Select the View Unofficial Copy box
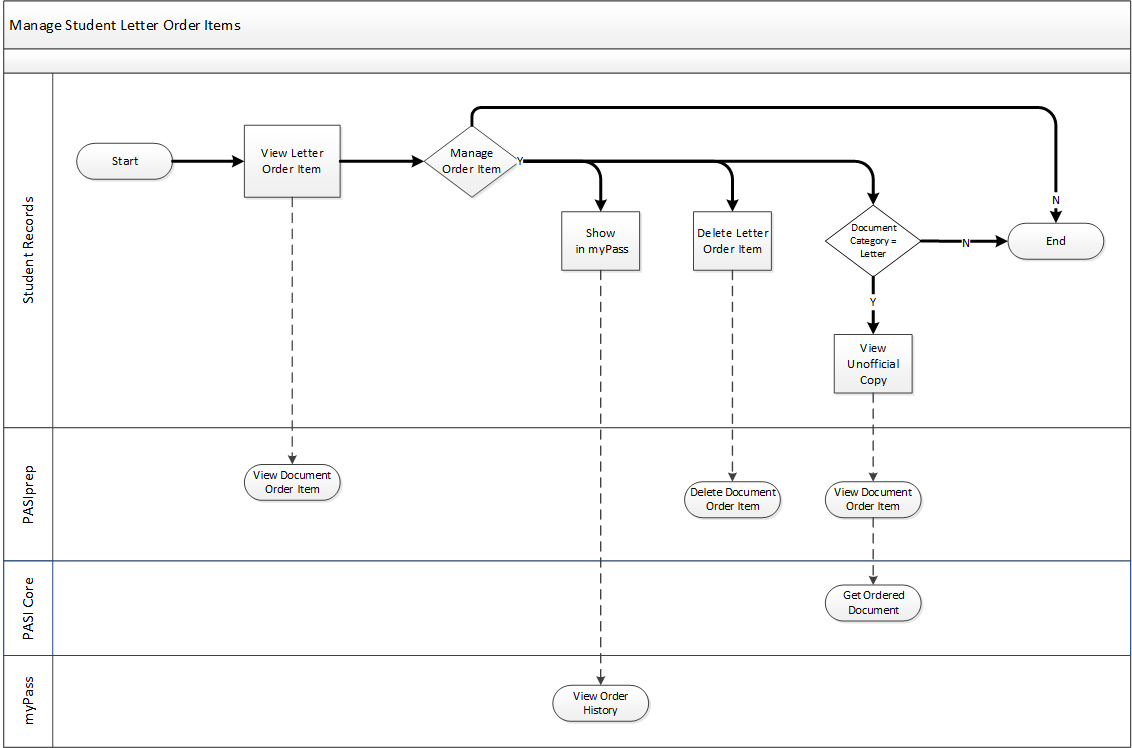Viewport: 1132px width, 748px height. pos(873,364)
